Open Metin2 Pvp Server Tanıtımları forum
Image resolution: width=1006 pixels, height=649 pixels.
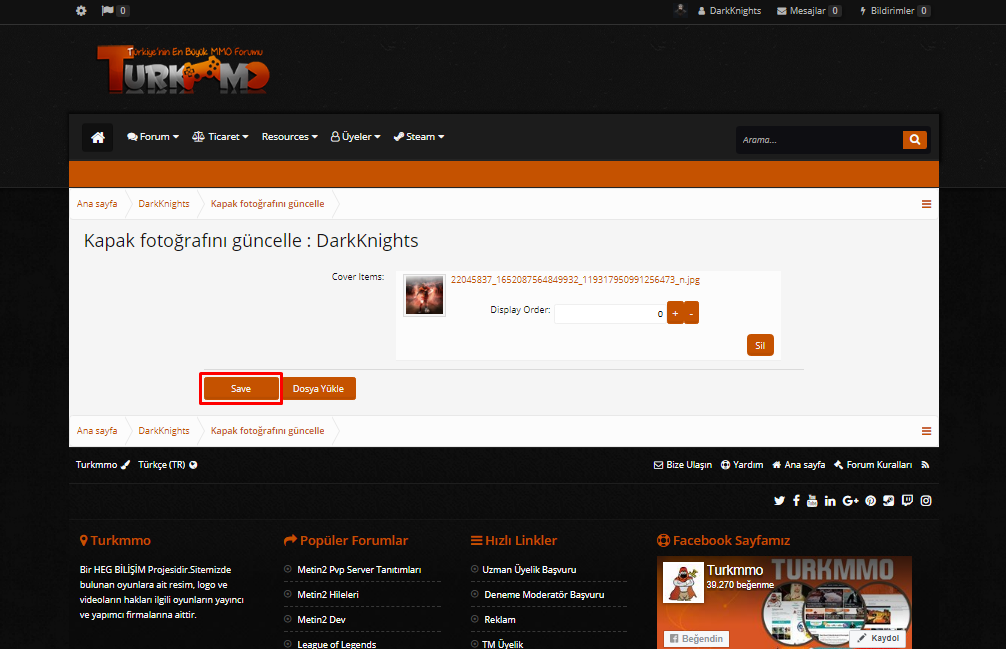click(x=359, y=569)
